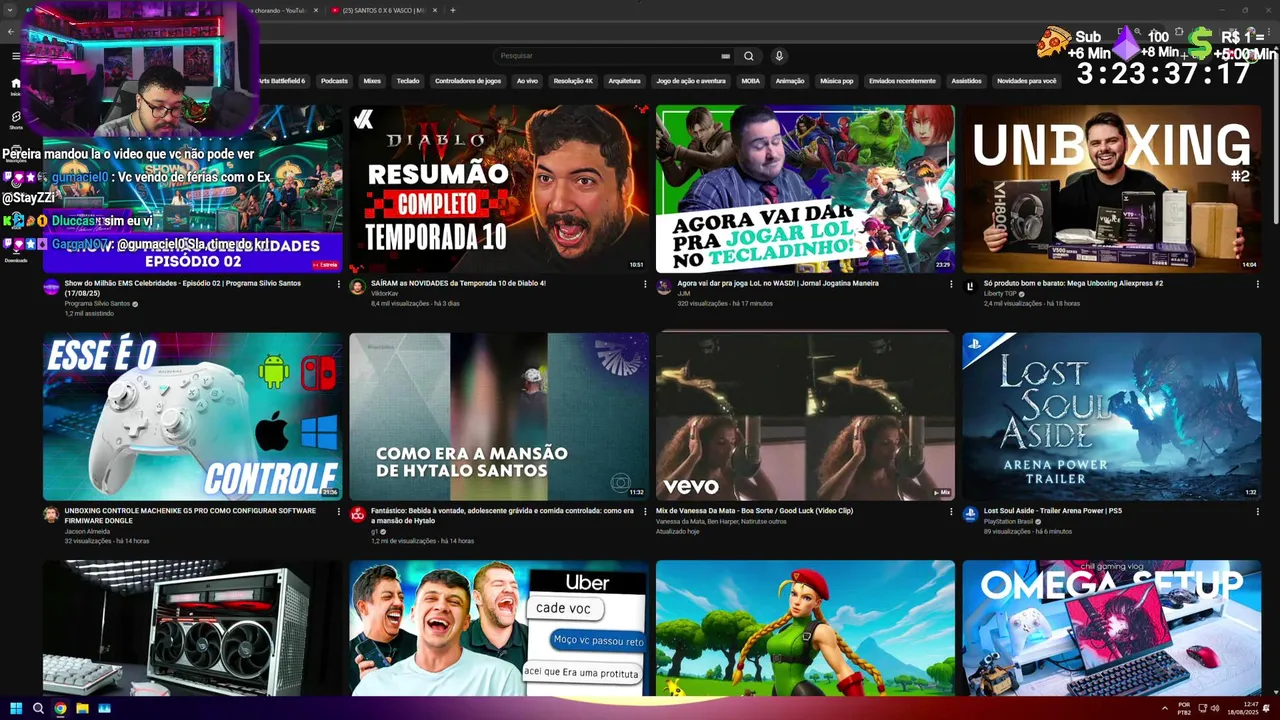This screenshot has width=1280, height=720.
Task: Click the YouTube search magnifier button
Action: (x=748, y=56)
